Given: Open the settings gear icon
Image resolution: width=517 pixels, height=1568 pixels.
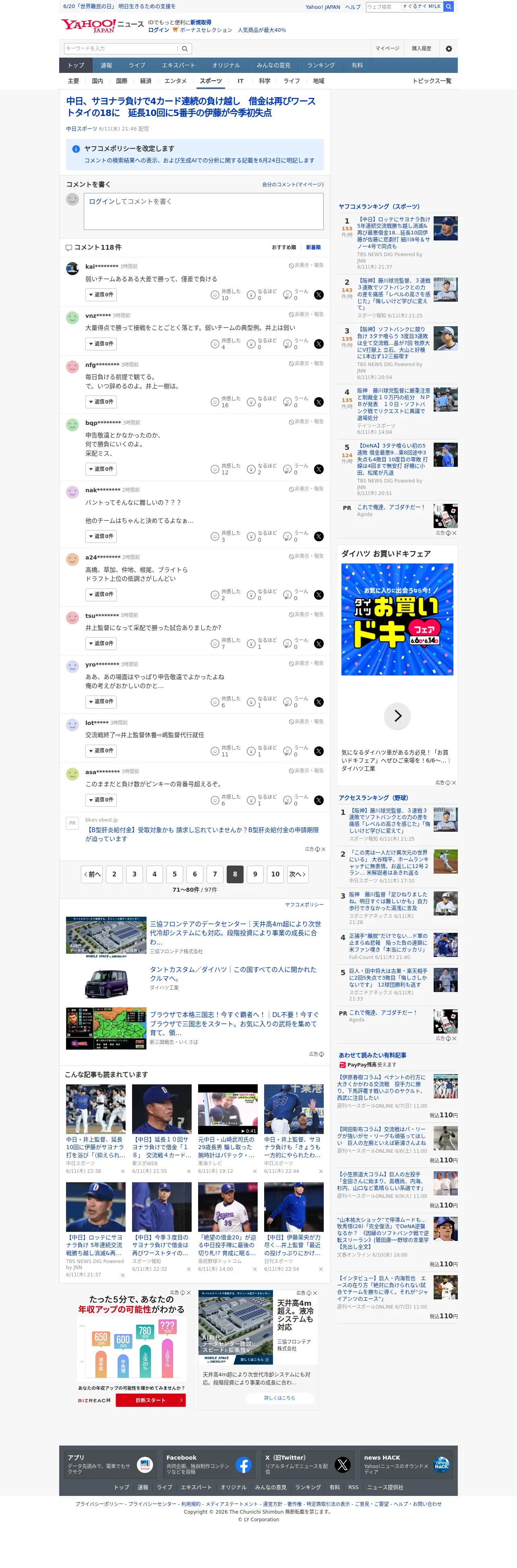Looking at the screenshot, I should pos(449,49).
